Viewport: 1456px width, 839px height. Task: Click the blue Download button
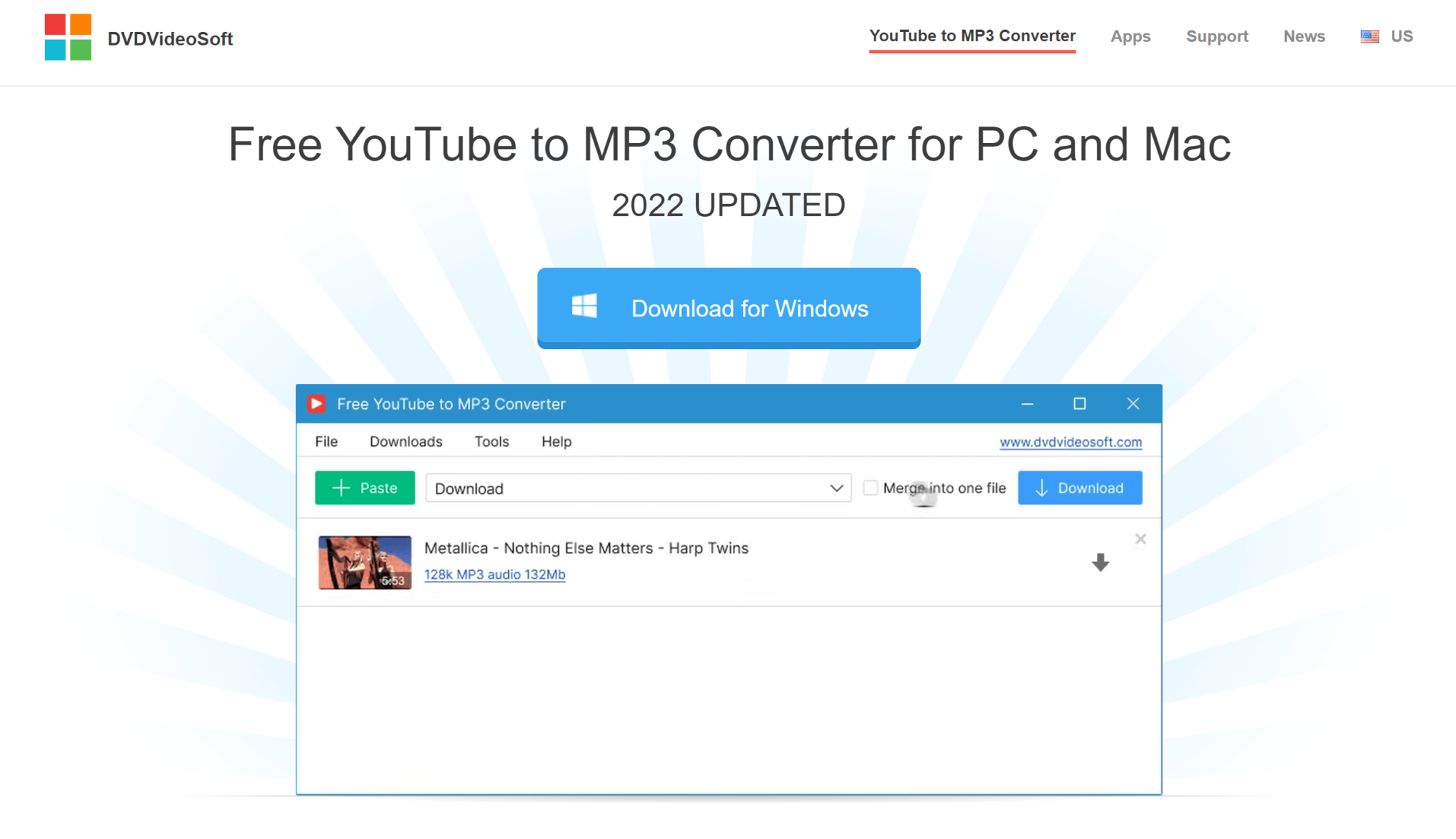1080,488
